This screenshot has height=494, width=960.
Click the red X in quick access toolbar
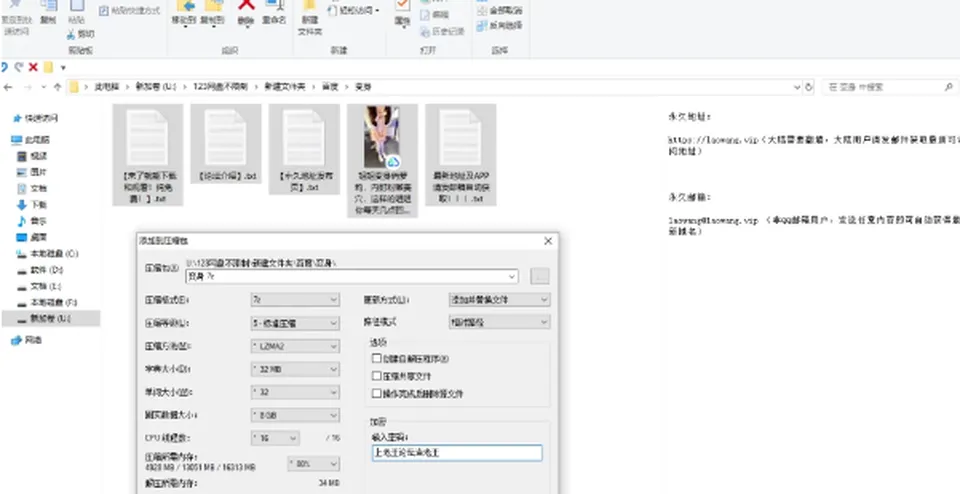33,67
